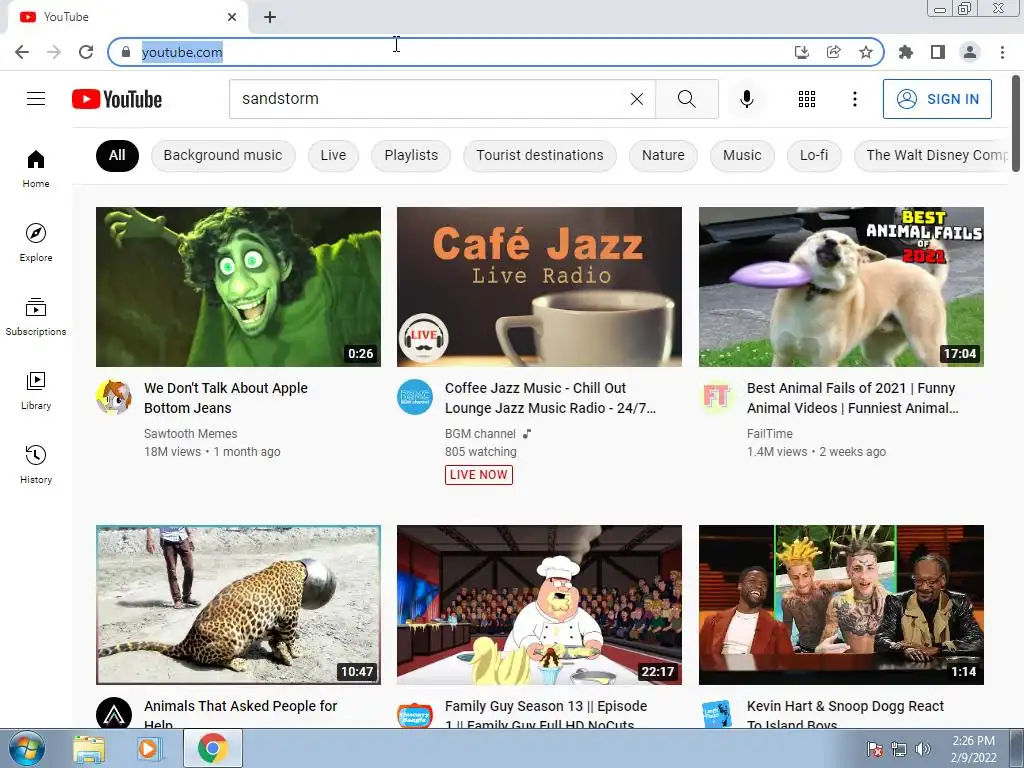Click the page vertical scrollbar

coord(1016,124)
